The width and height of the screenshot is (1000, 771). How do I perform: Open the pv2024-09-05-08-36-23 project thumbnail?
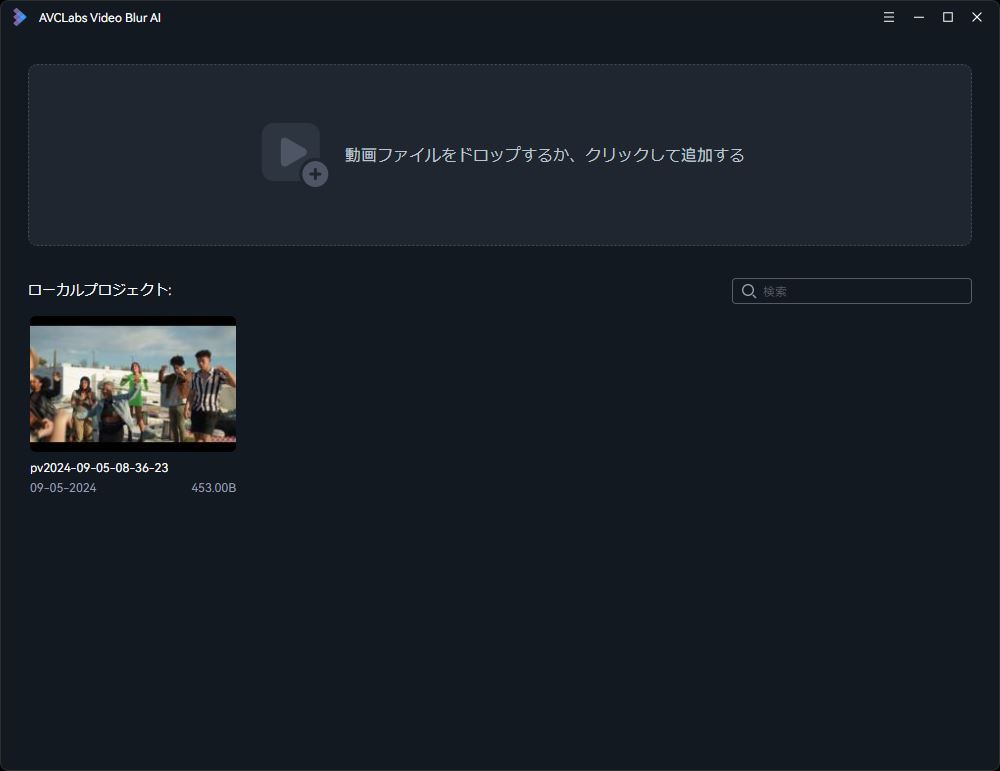pos(133,384)
